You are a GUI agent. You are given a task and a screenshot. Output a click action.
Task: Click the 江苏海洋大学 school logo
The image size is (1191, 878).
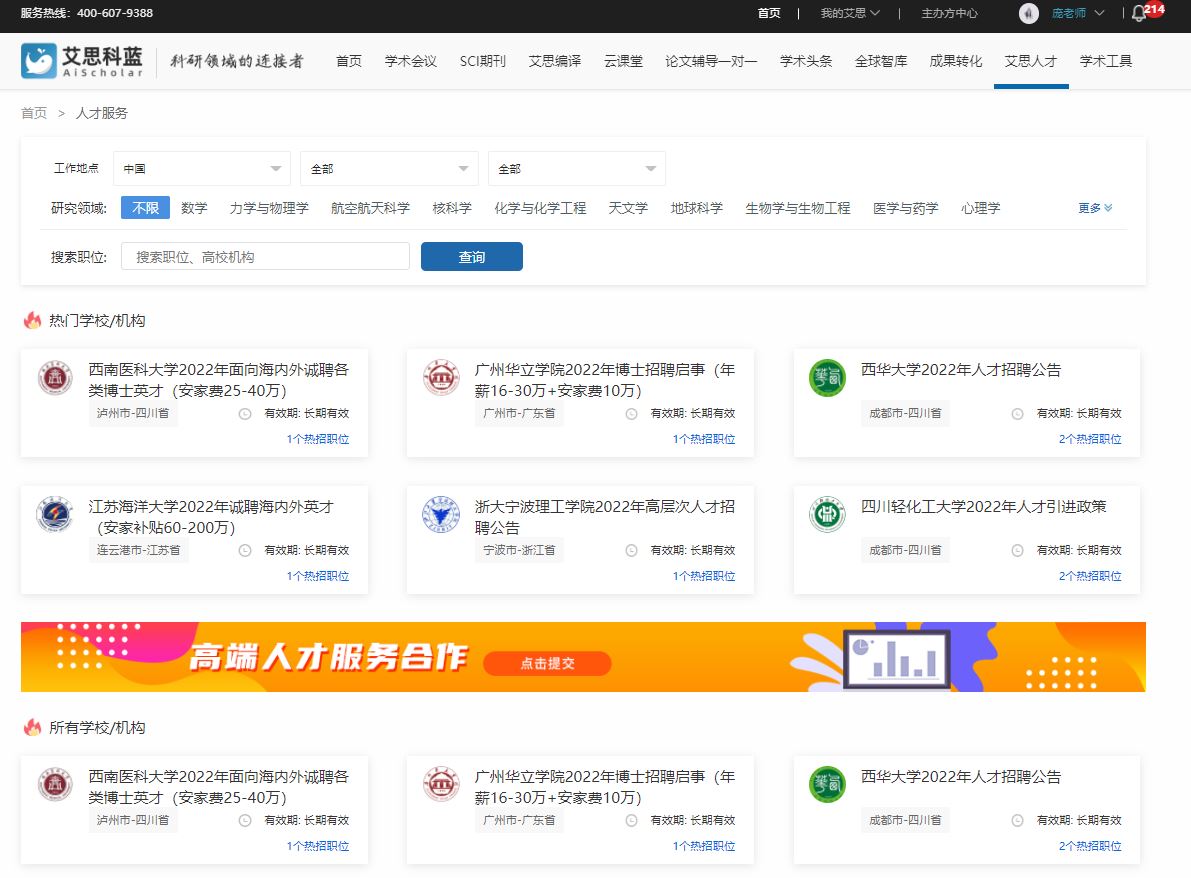click(x=55, y=514)
